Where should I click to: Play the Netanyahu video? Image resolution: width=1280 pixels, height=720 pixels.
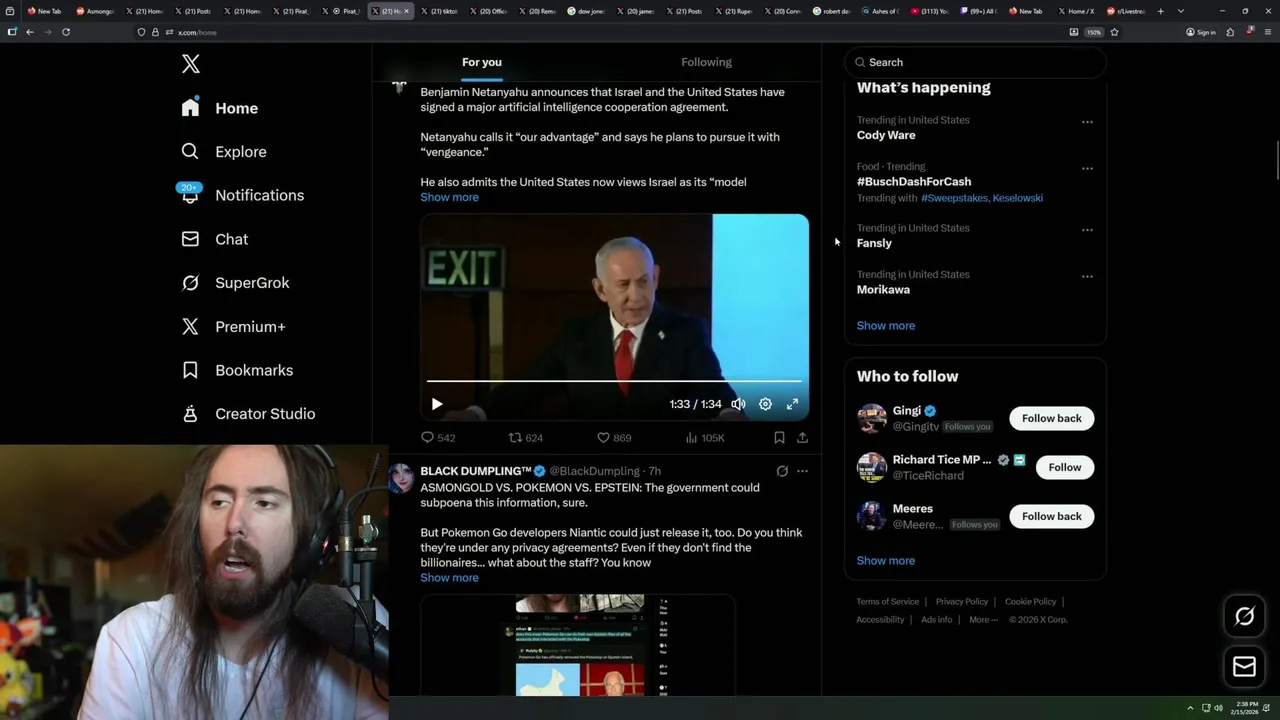click(437, 404)
